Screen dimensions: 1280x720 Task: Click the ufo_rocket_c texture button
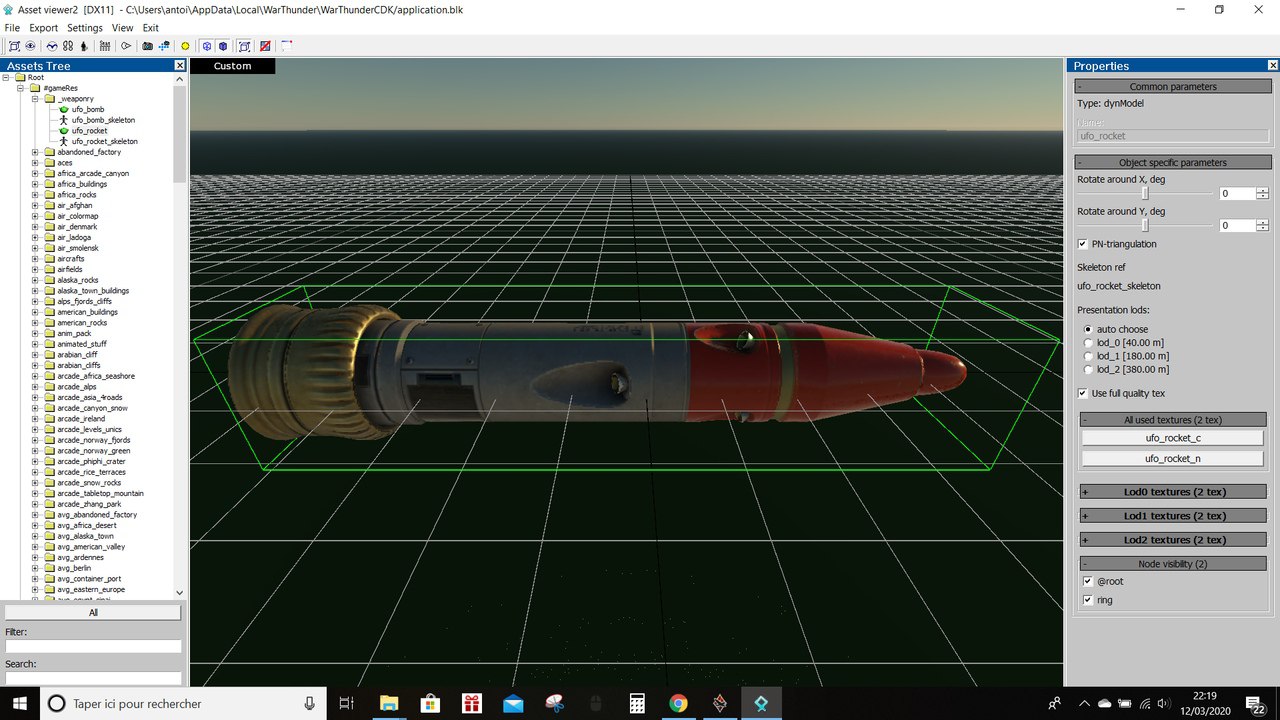(1173, 438)
